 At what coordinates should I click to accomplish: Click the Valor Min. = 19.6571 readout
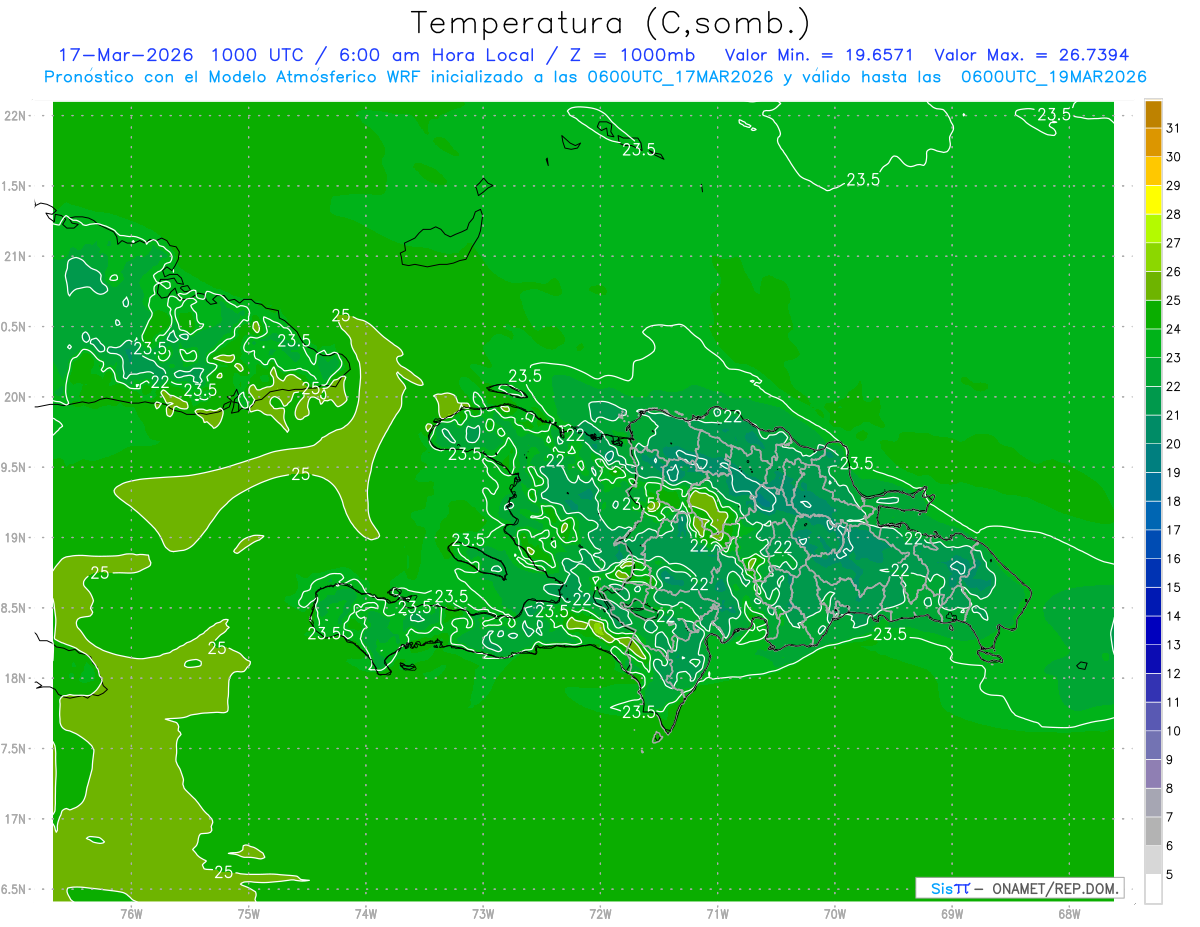tap(819, 55)
